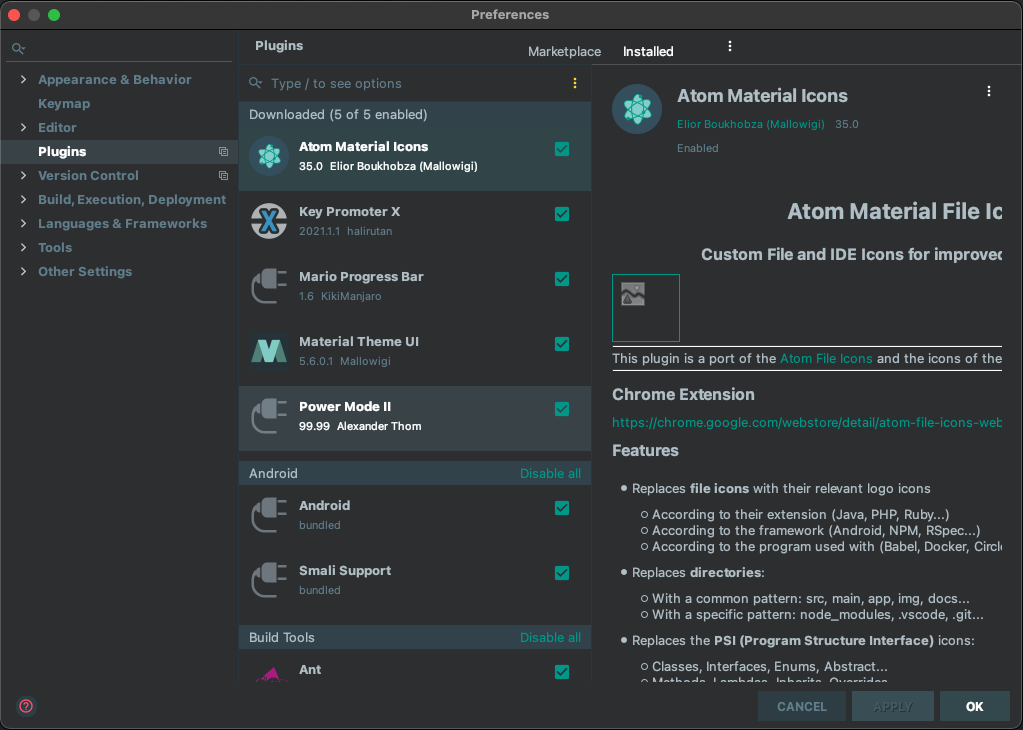The height and width of the screenshot is (730, 1023).
Task: Click the project-level icon beside Version Control
Action: (223, 176)
